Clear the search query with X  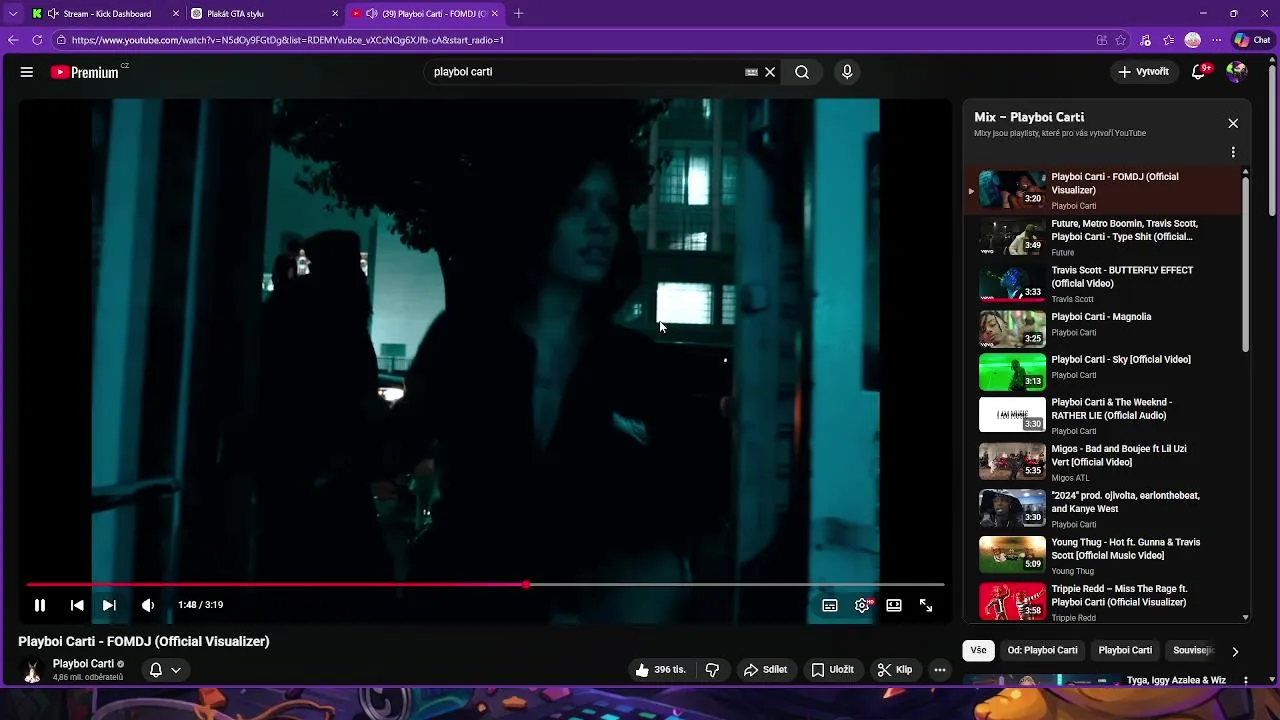click(x=770, y=72)
